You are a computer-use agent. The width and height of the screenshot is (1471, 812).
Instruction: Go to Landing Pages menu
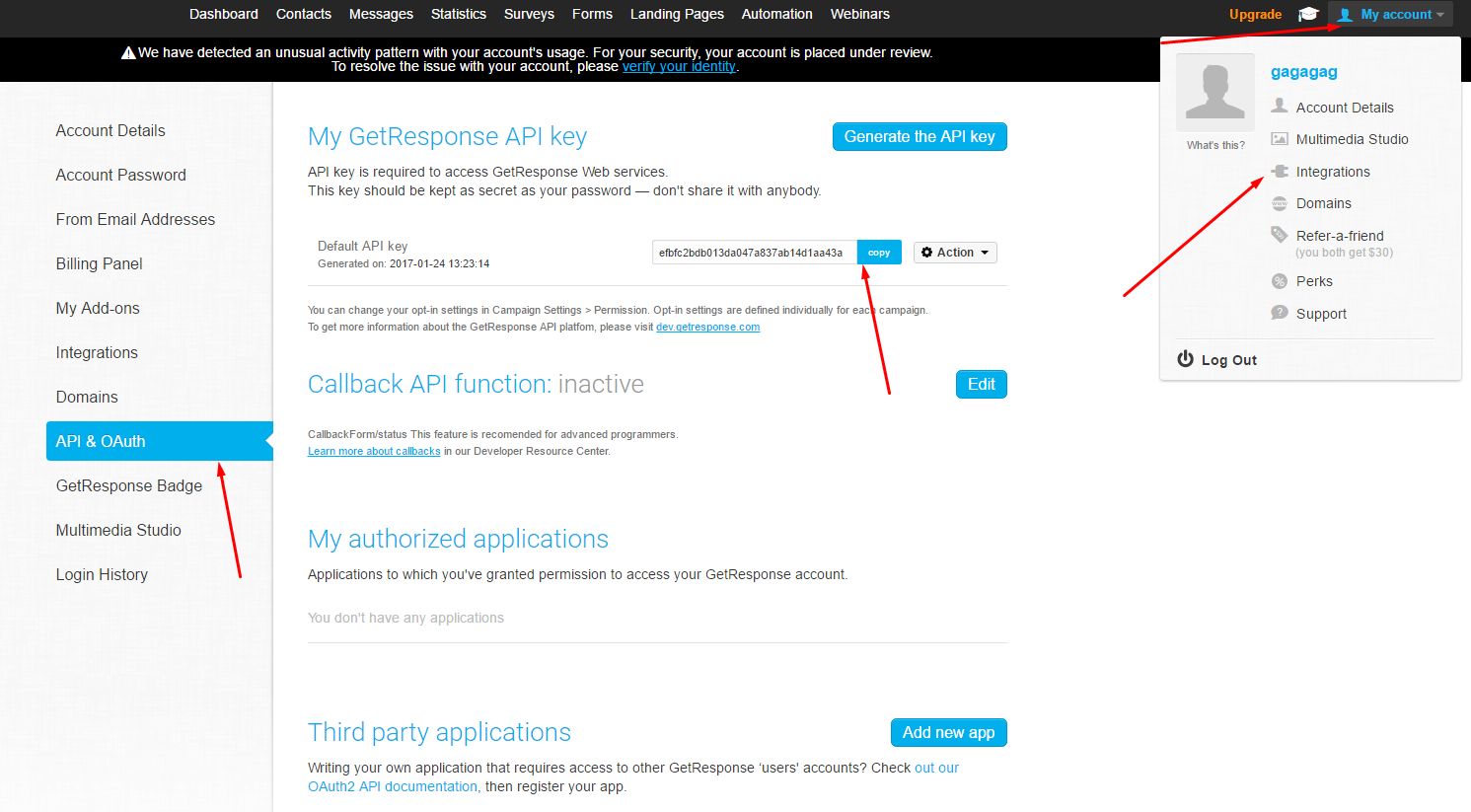pyautogui.click(x=677, y=14)
